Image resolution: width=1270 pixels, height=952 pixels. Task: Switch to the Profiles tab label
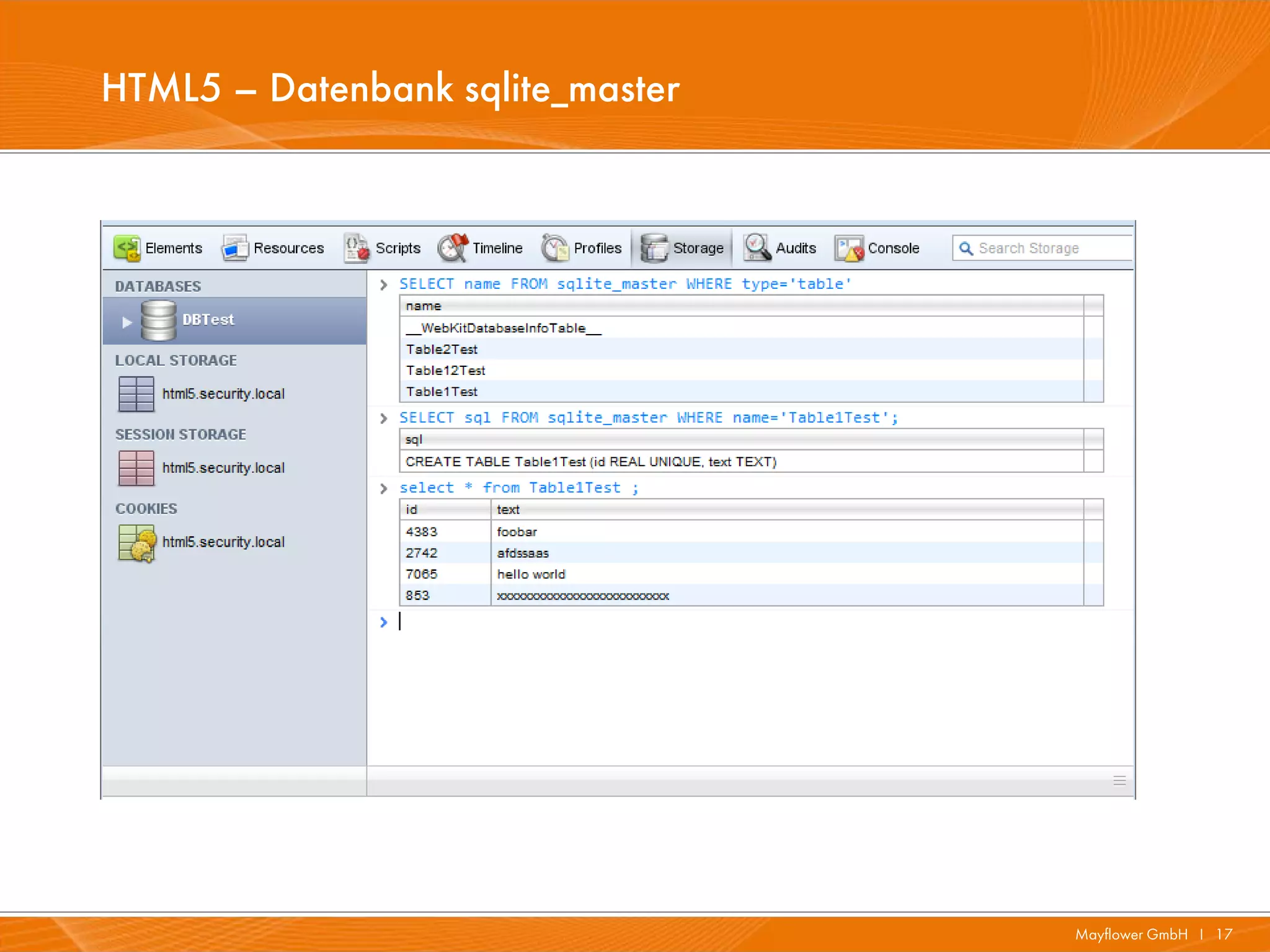coord(598,249)
